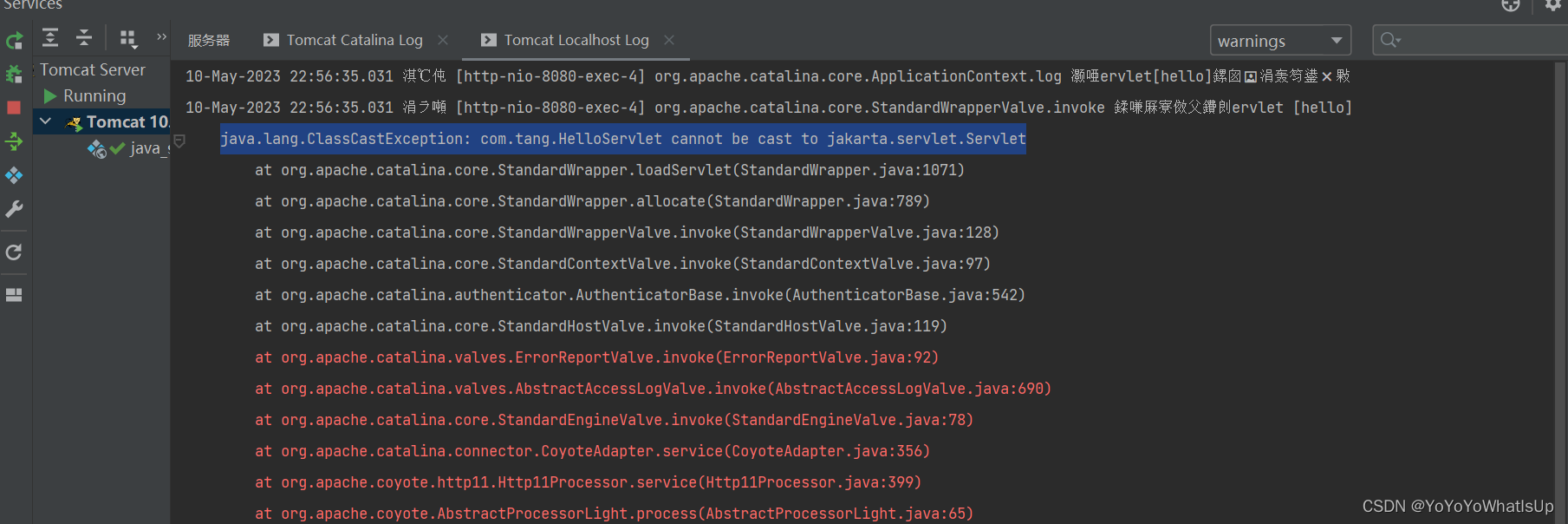Close the Tomcat Localhost Log tab
The image size is (1568, 524).
669,40
